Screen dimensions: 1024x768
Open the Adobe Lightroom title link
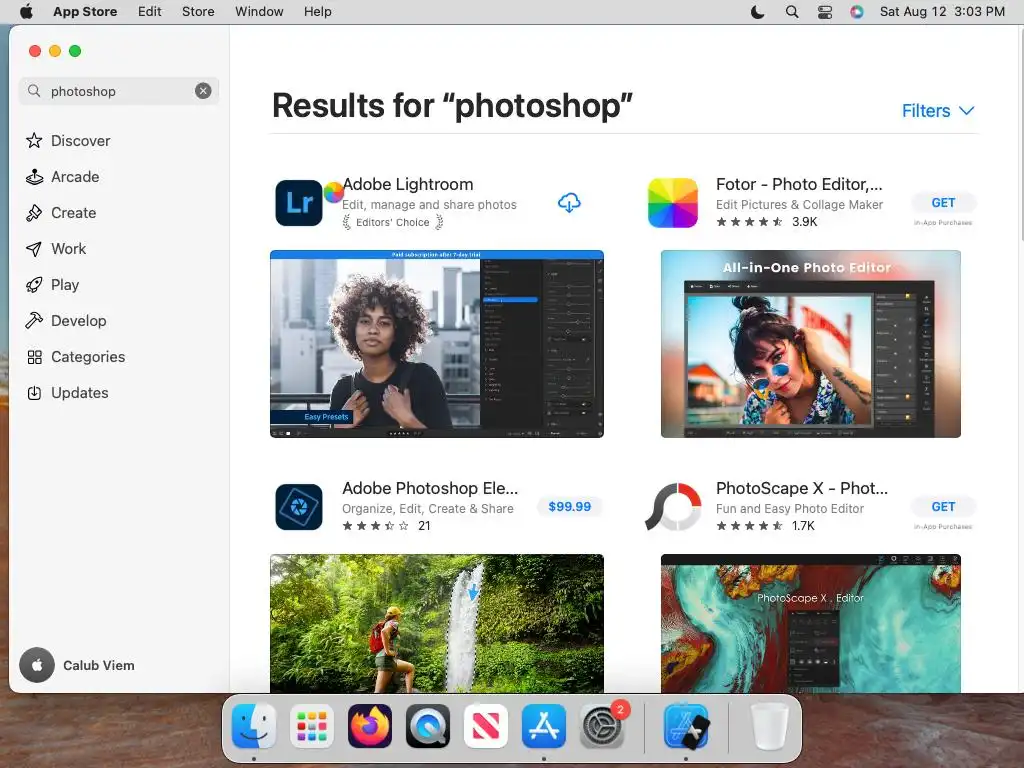pyautogui.click(x=408, y=184)
